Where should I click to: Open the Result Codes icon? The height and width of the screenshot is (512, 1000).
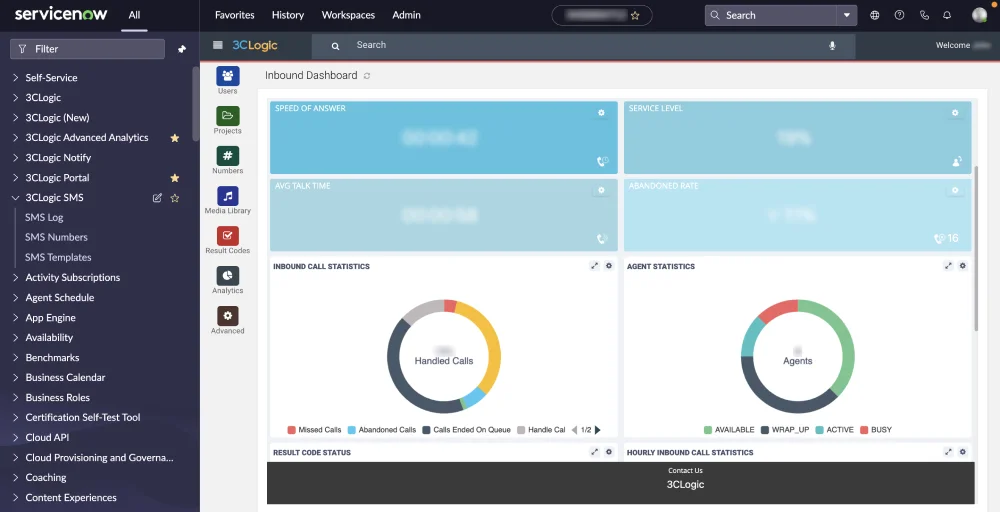pos(228,236)
